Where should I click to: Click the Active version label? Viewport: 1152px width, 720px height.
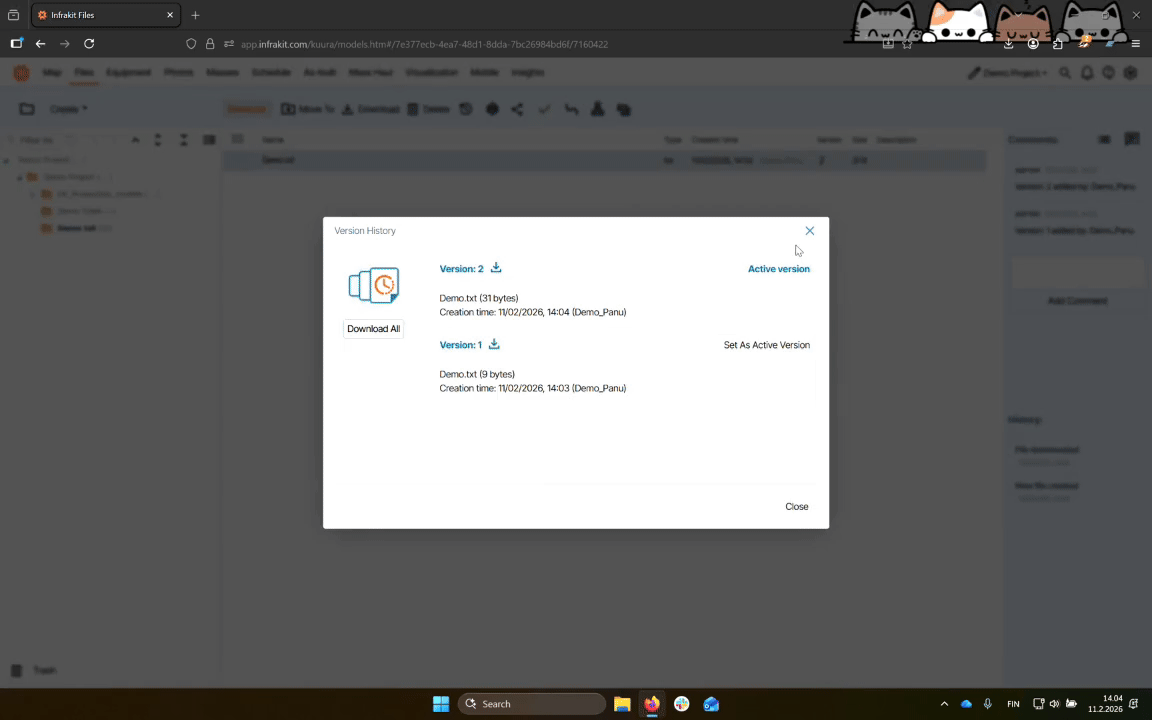pyautogui.click(x=779, y=269)
